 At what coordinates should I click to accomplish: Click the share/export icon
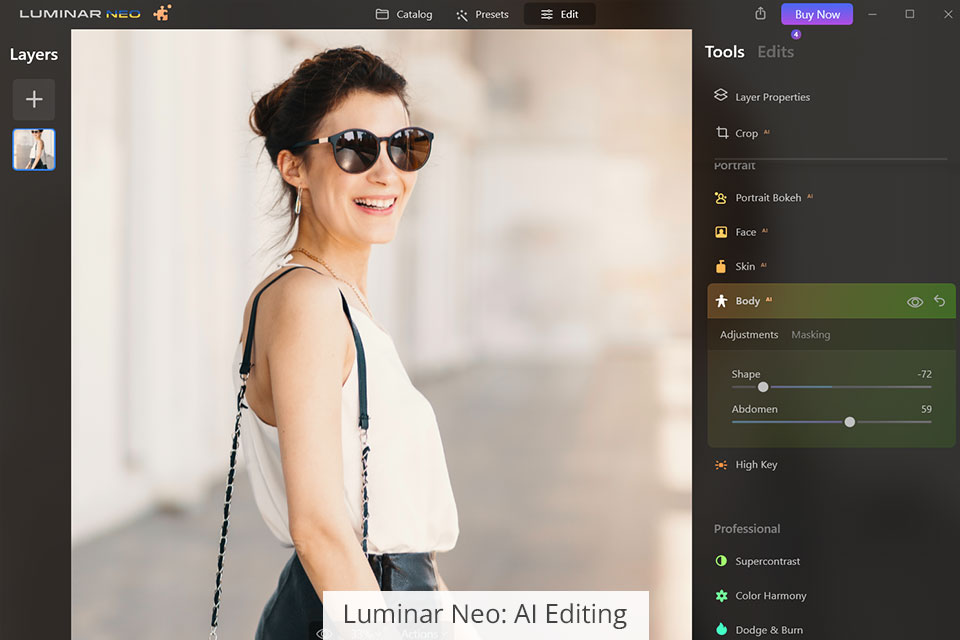(760, 13)
